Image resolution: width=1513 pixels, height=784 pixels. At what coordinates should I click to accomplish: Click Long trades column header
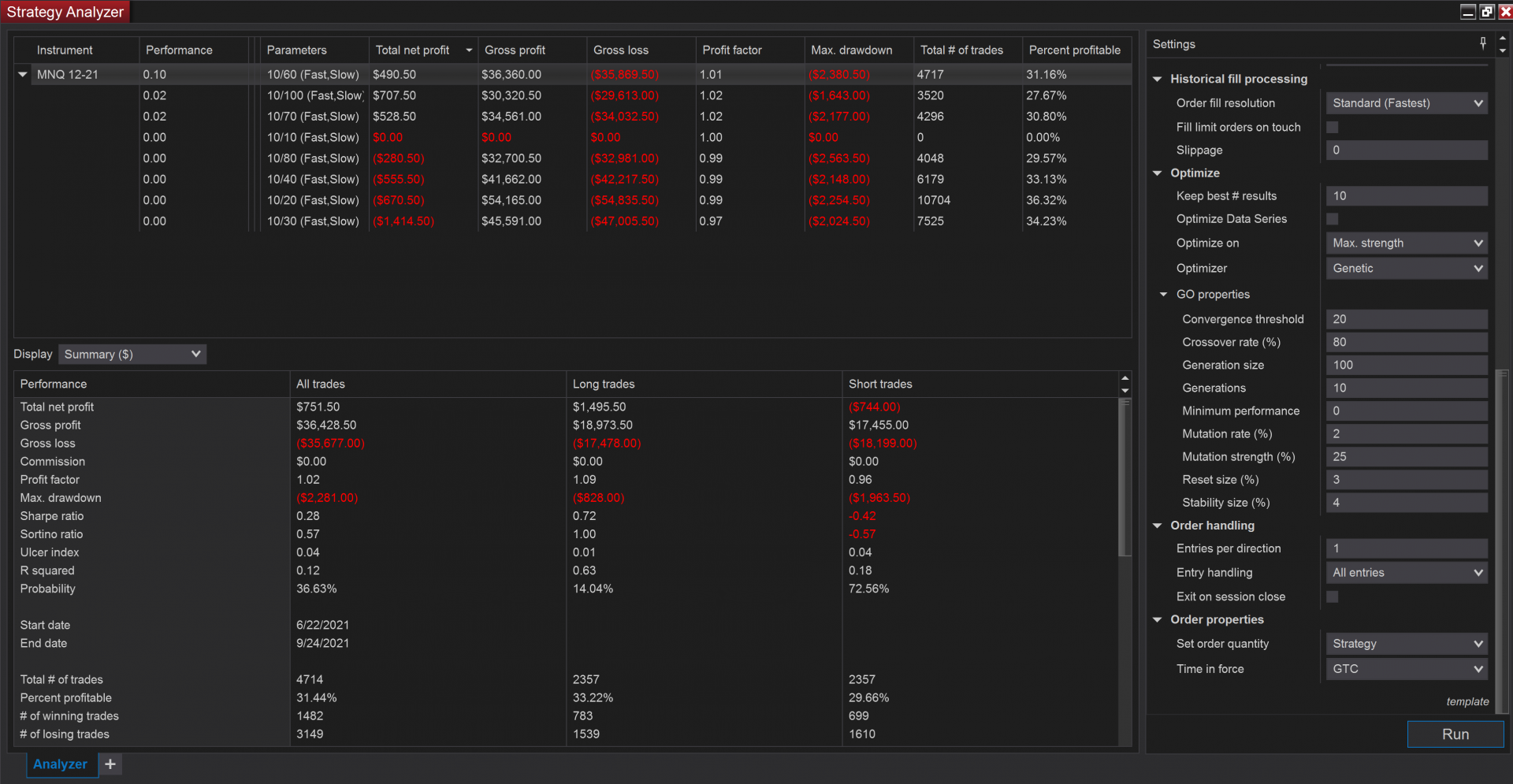tap(704, 384)
